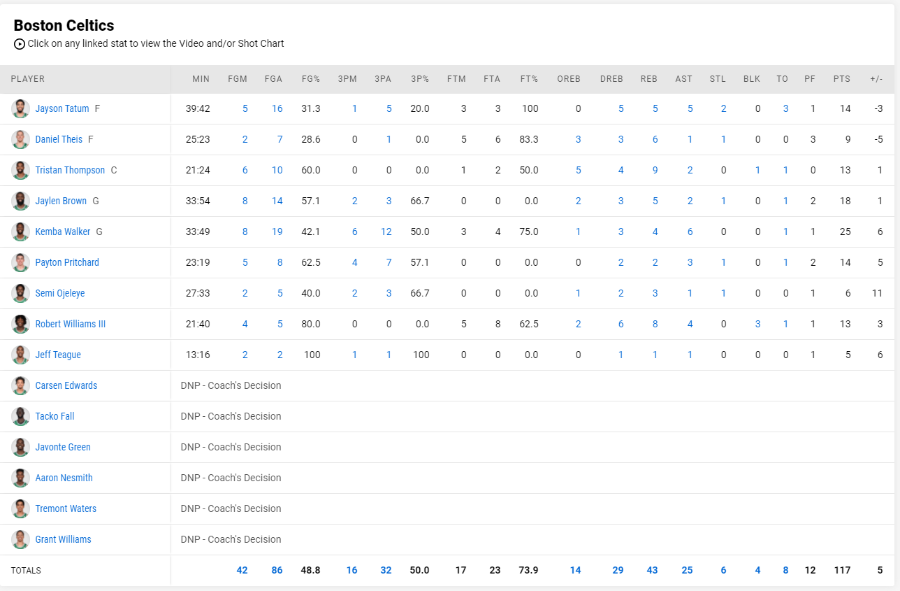Click Jeff Teague's player headshot
This screenshot has width=900, height=591.
20,355
